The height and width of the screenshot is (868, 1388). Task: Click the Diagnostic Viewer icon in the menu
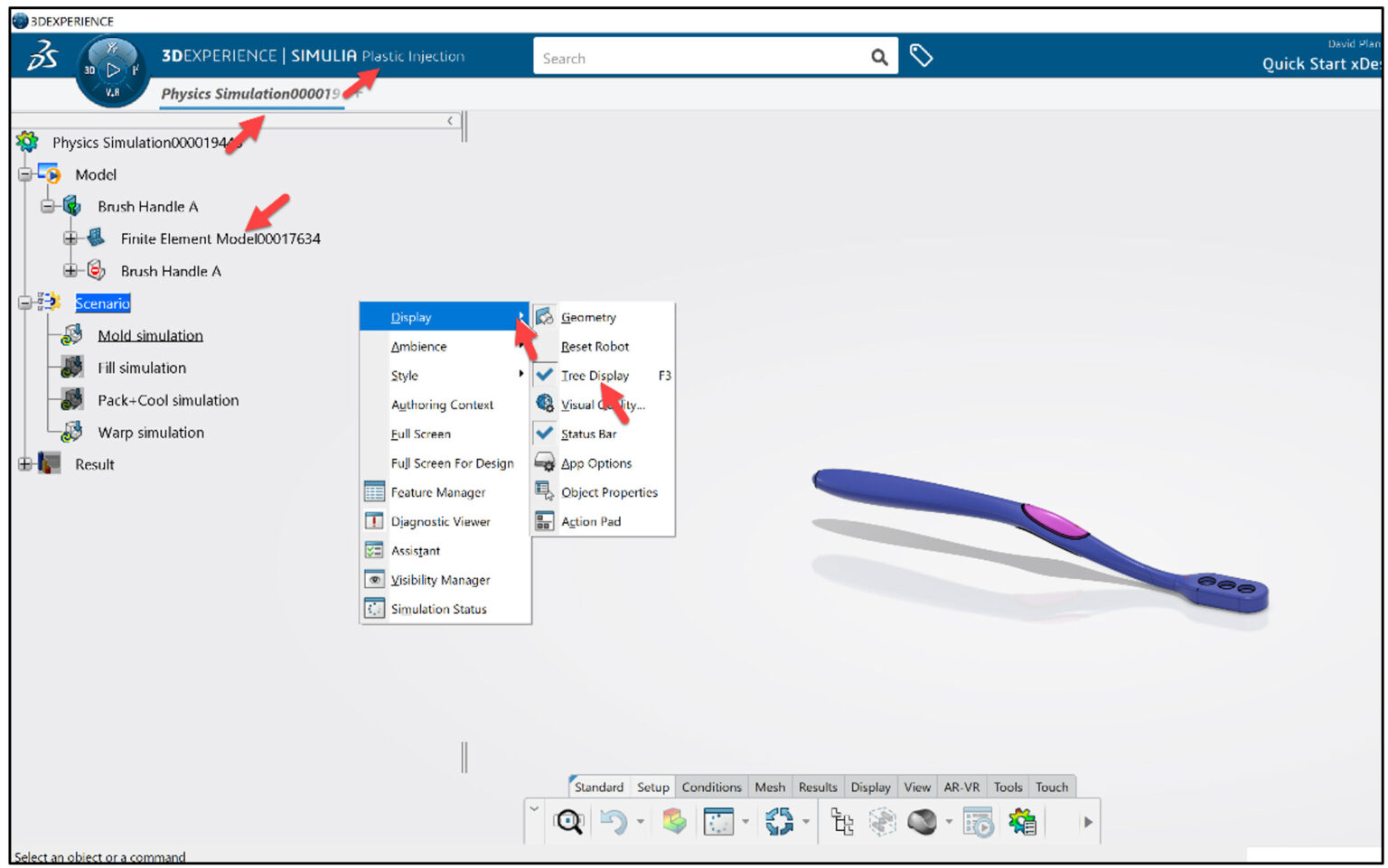(374, 521)
